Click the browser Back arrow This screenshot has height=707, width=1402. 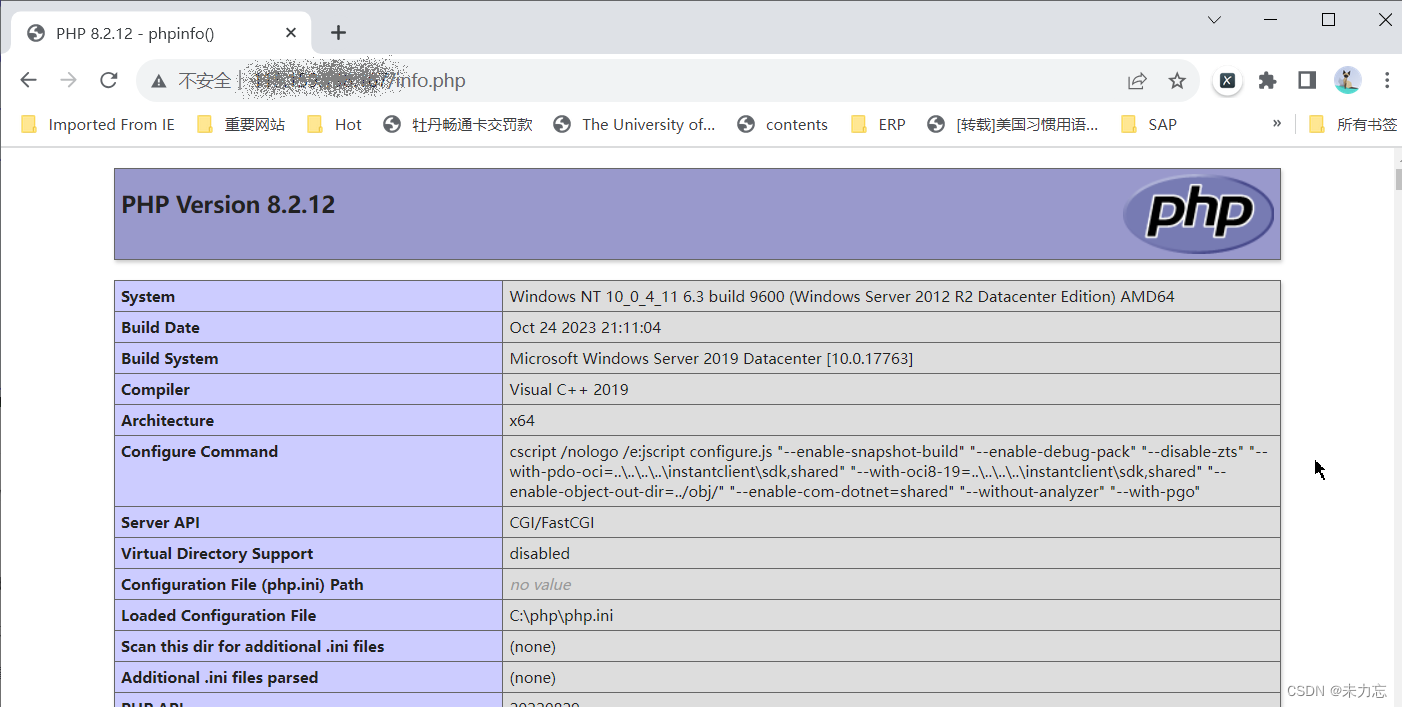[x=28, y=81]
